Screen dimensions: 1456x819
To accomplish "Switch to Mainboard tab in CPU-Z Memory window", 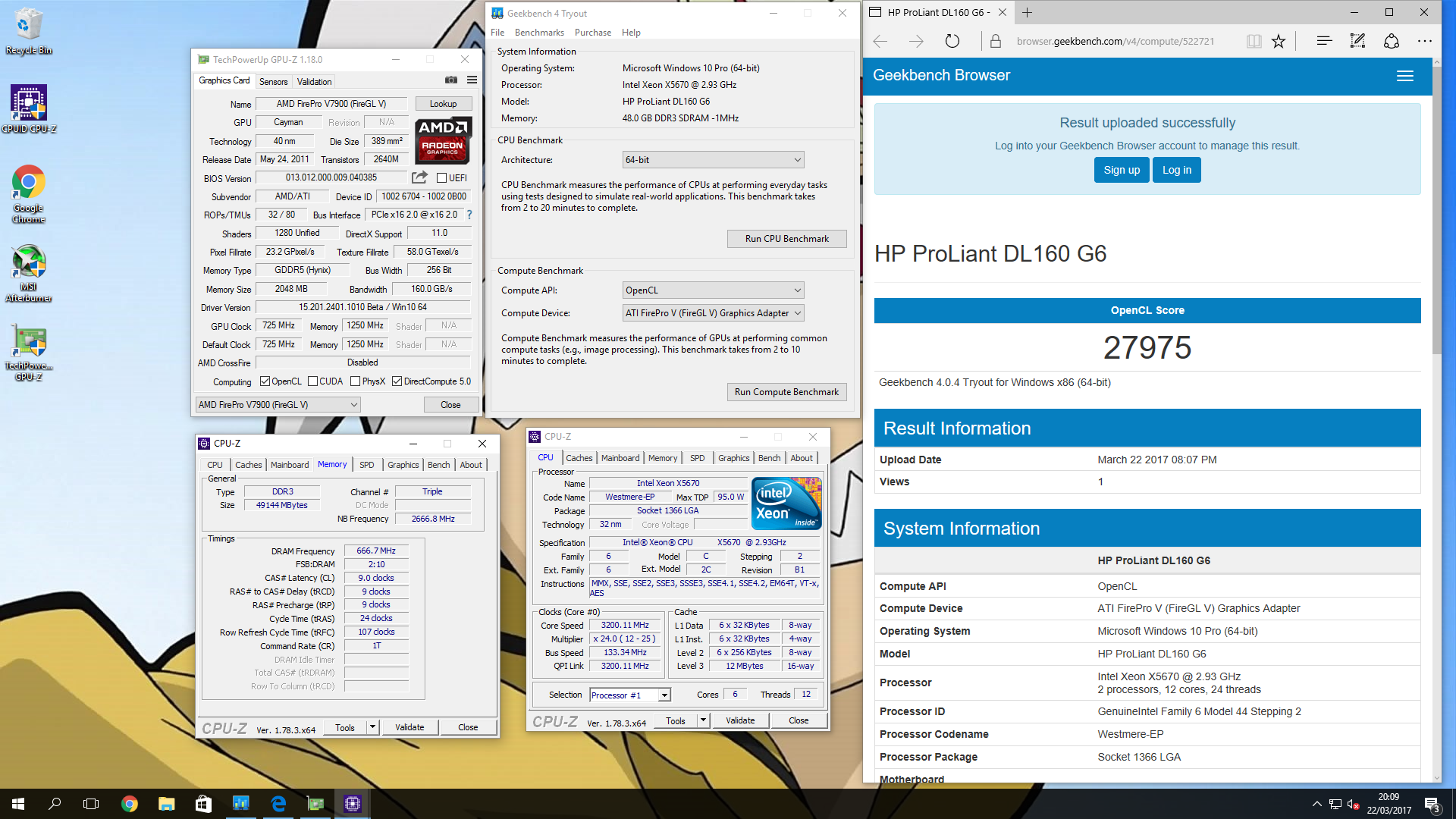I will (290, 465).
